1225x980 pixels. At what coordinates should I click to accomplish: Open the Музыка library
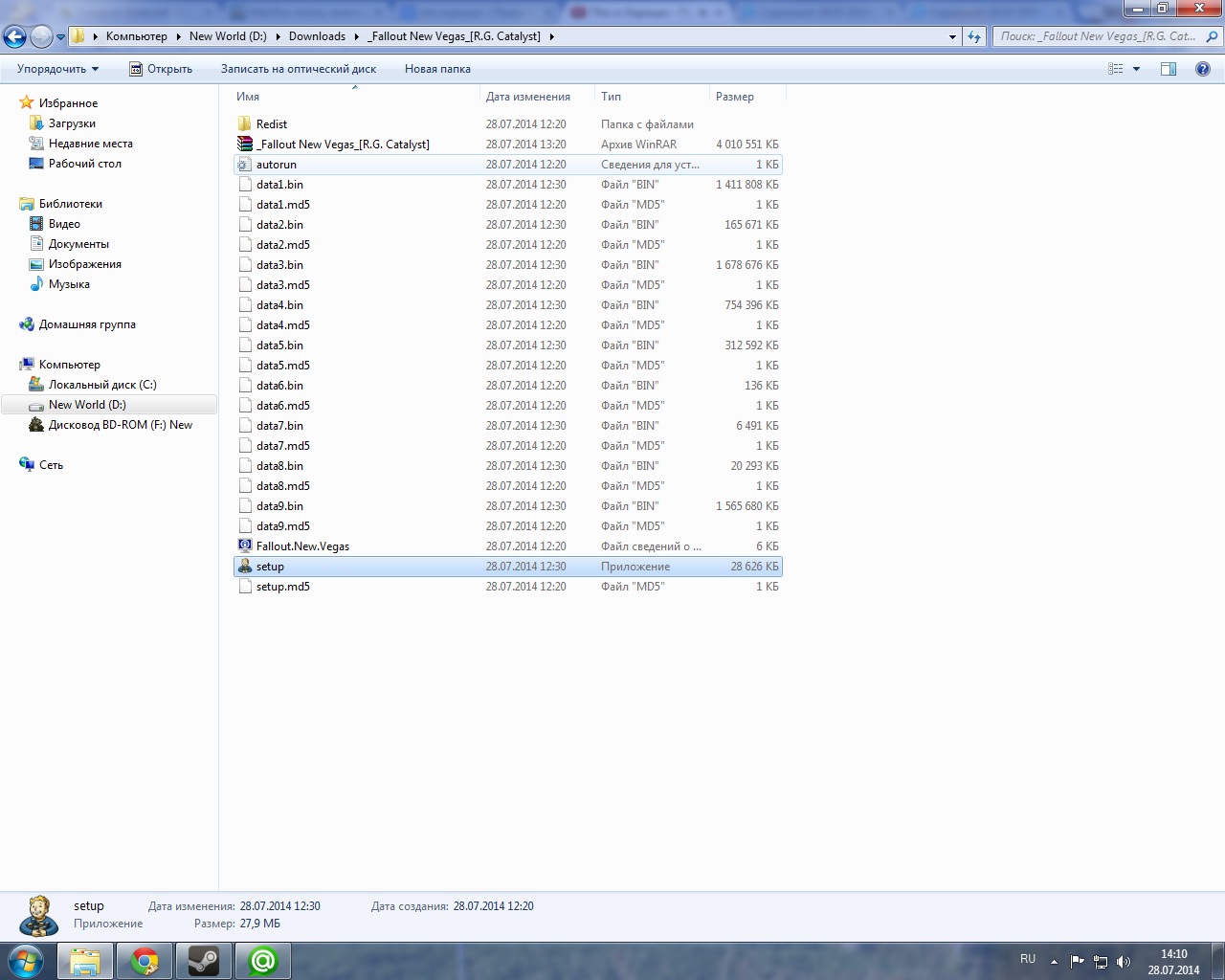(x=69, y=284)
